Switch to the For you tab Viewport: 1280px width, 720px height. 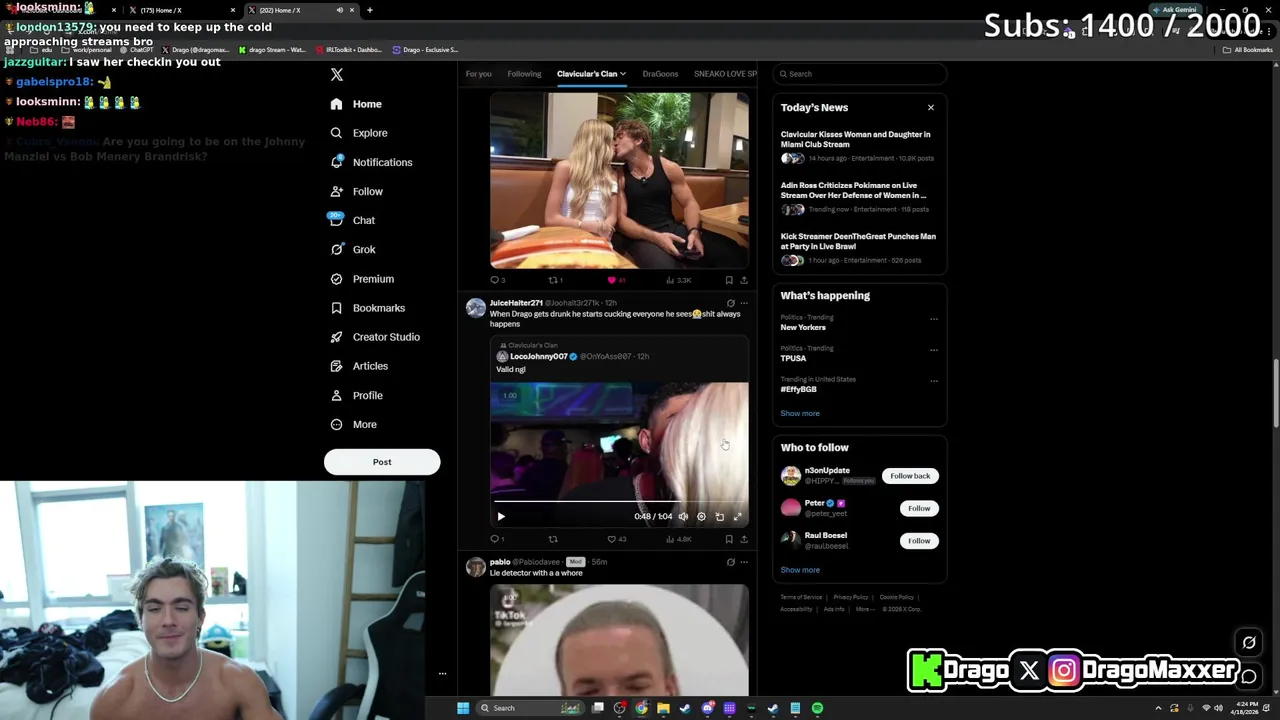(478, 74)
